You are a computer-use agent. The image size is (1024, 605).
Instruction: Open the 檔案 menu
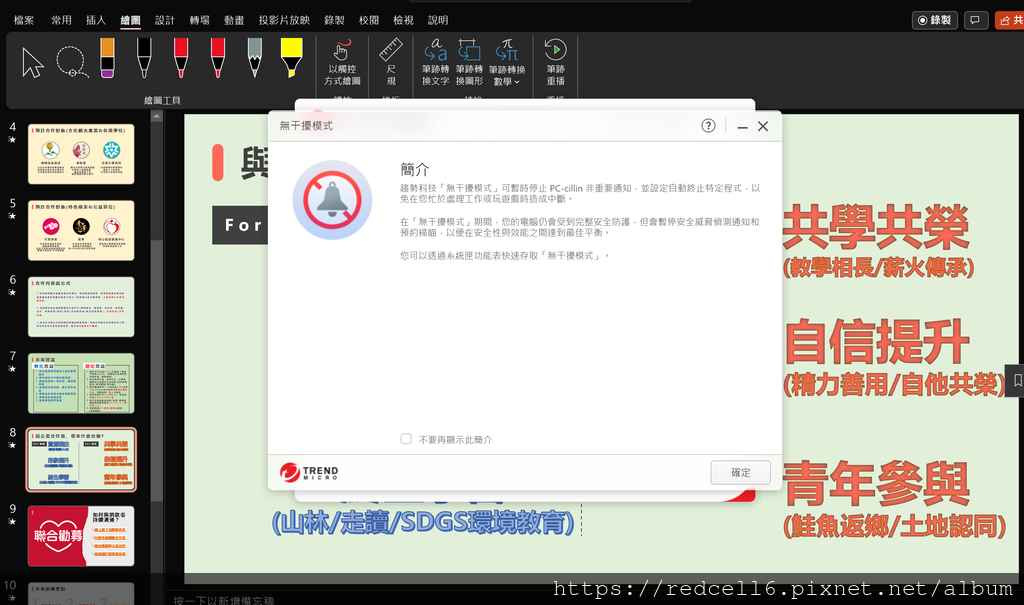click(24, 20)
